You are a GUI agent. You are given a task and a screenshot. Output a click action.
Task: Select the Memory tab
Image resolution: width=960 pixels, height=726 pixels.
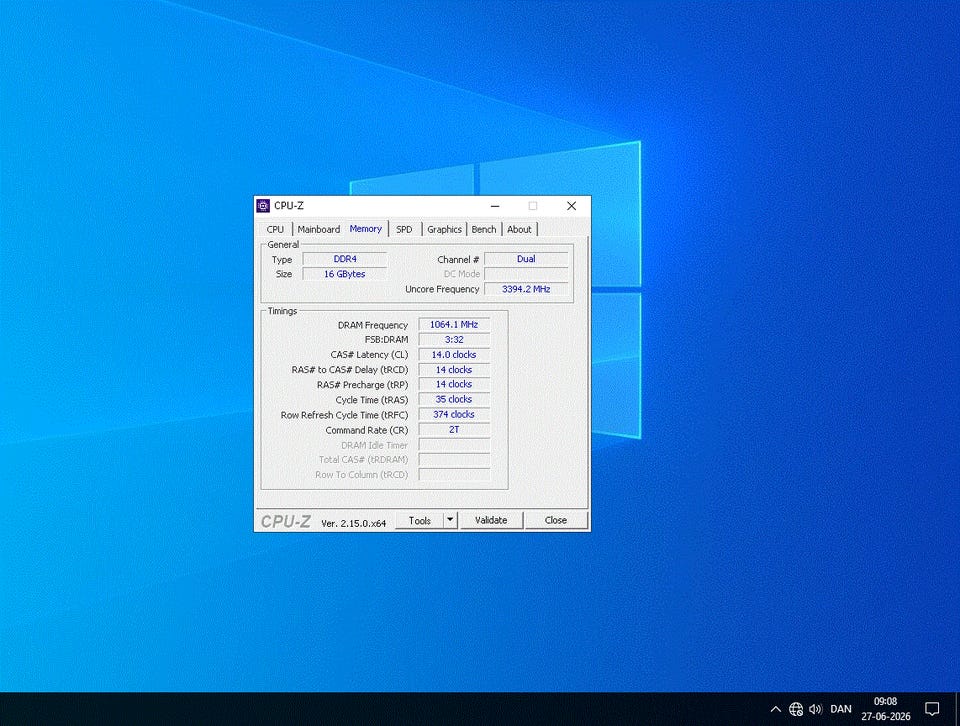[x=366, y=228]
